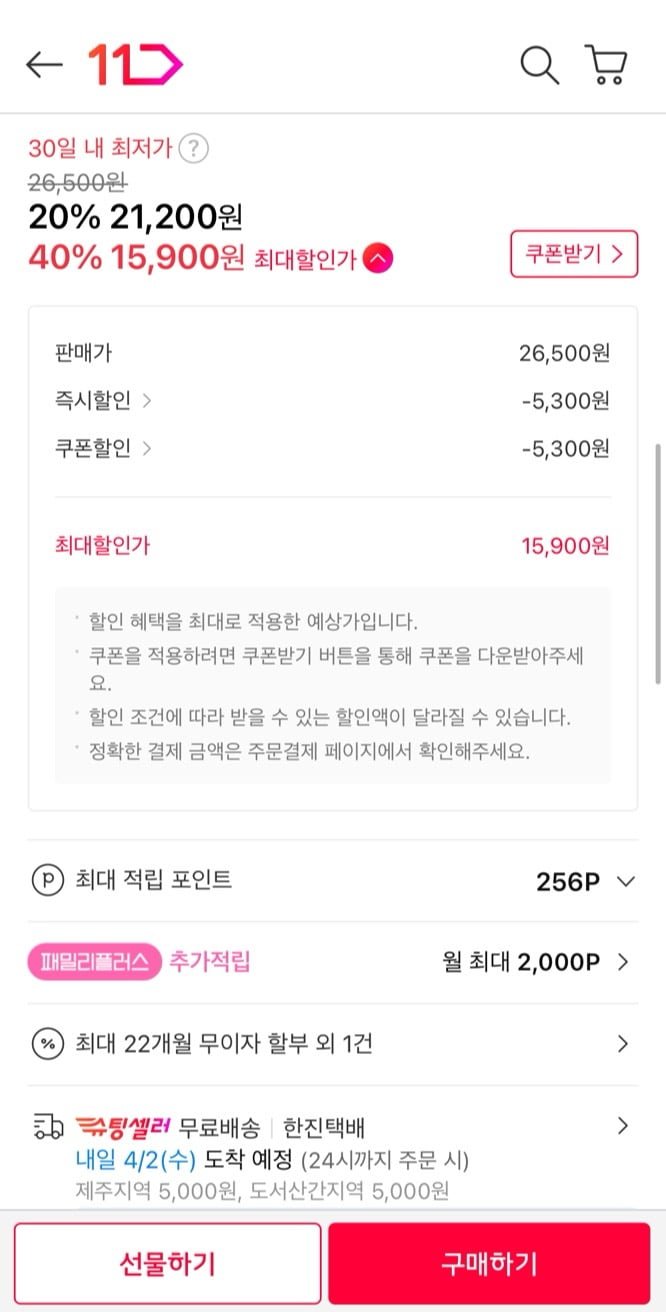
Task: Open the shopping cart
Action: pos(606,65)
